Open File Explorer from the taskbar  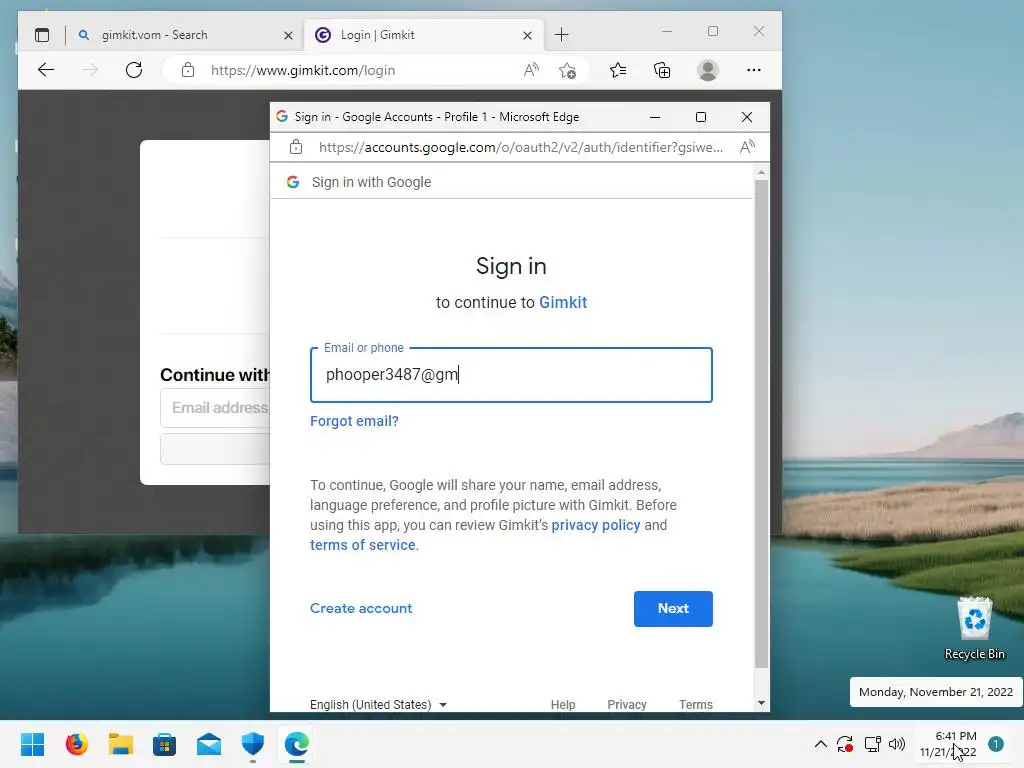click(x=121, y=744)
